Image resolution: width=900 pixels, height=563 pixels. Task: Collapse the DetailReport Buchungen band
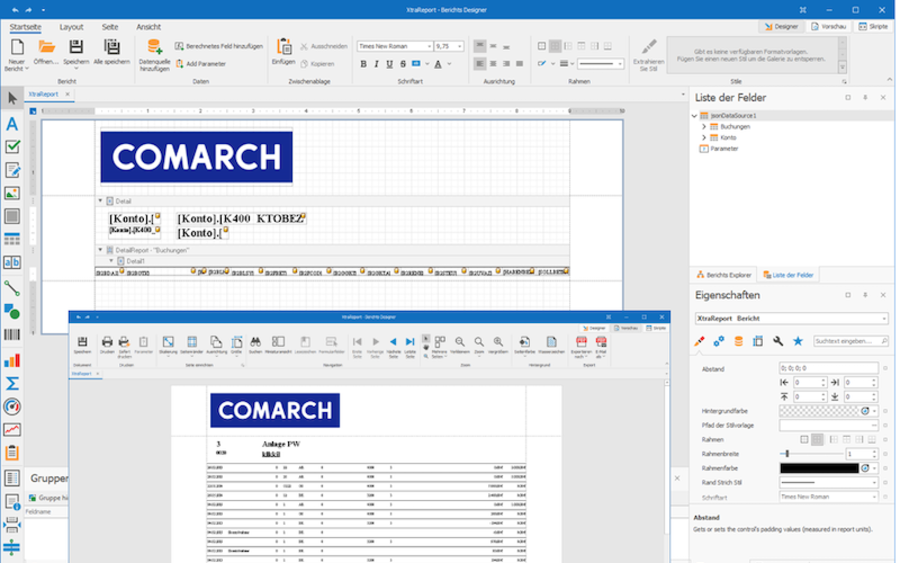coord(100,250)
